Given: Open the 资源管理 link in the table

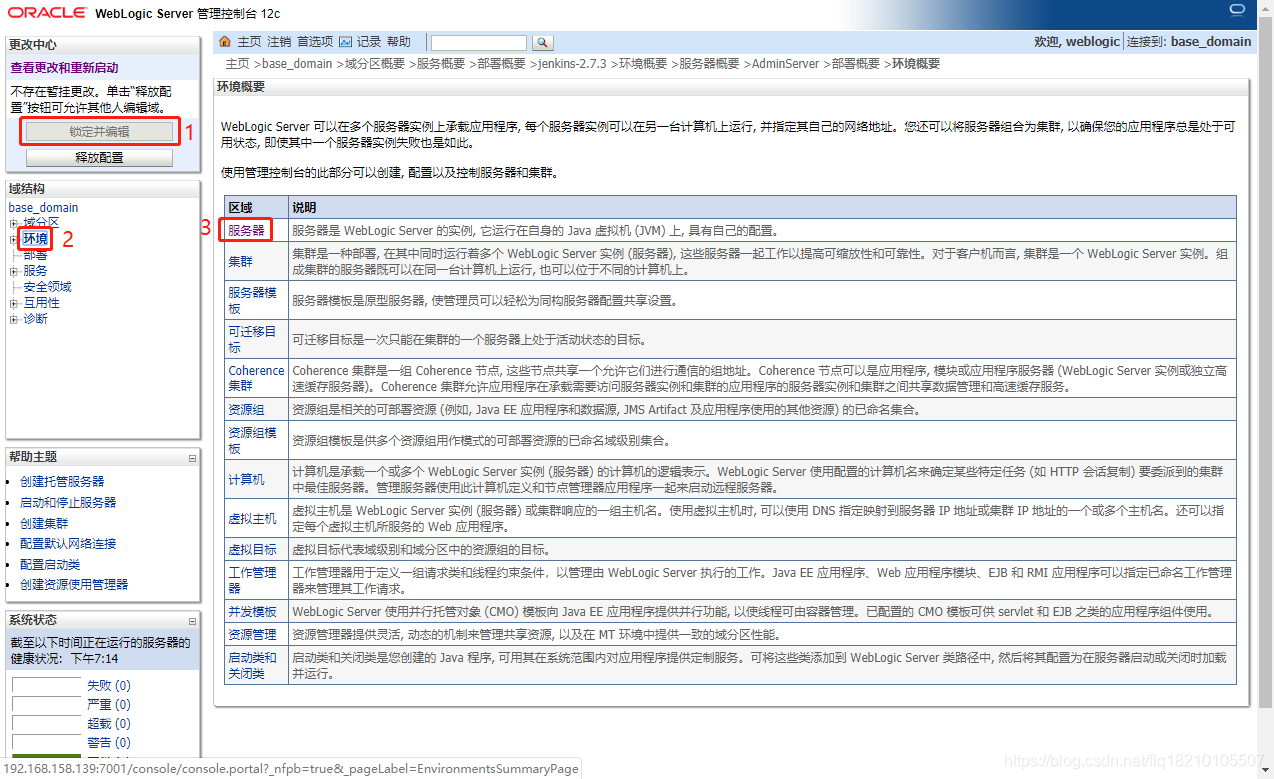Looking at the screenshot, I should pyautogui.click(x=252, y=634).
